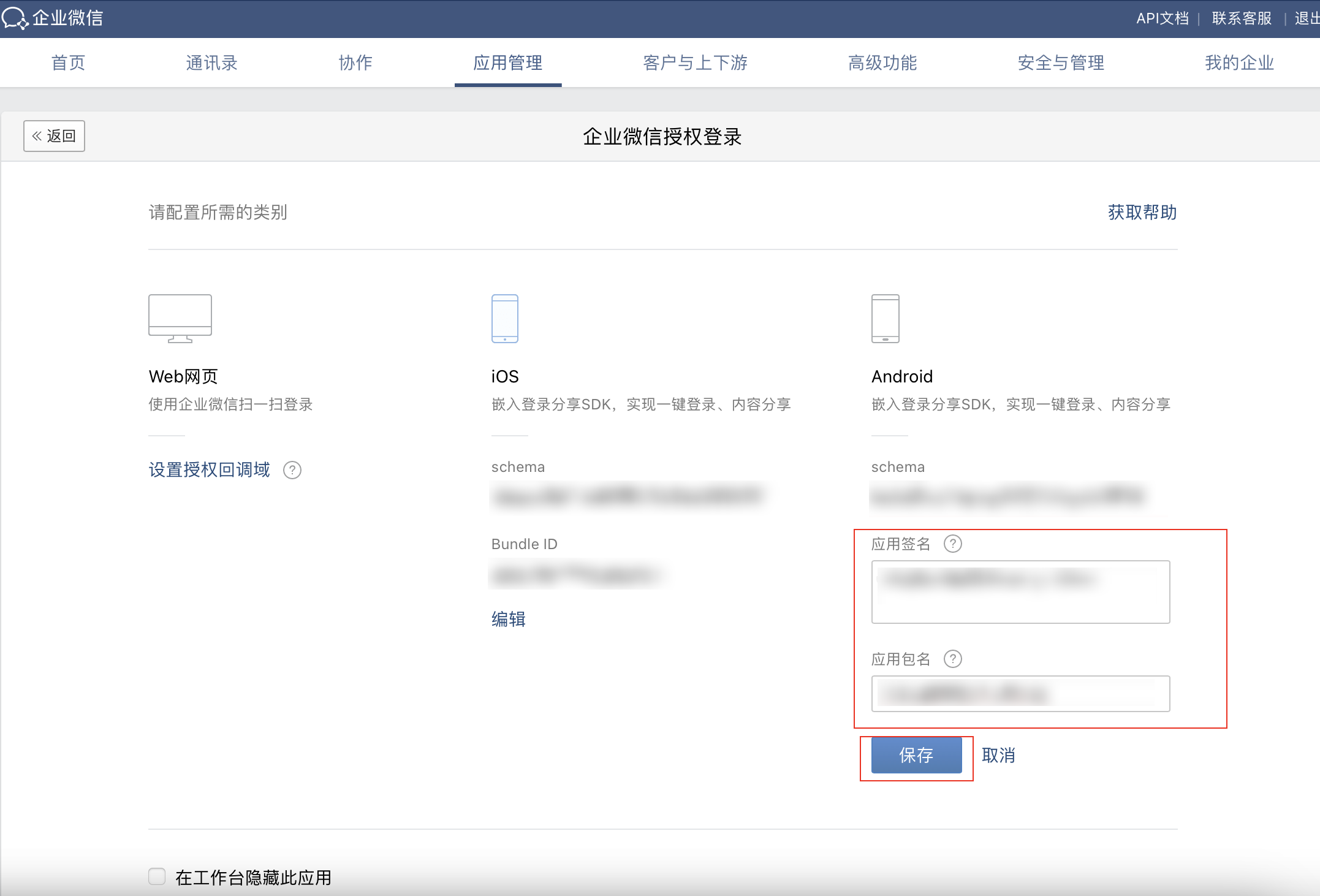
Task: Click 退出 in top right
Action: (x=1307, y=18)
